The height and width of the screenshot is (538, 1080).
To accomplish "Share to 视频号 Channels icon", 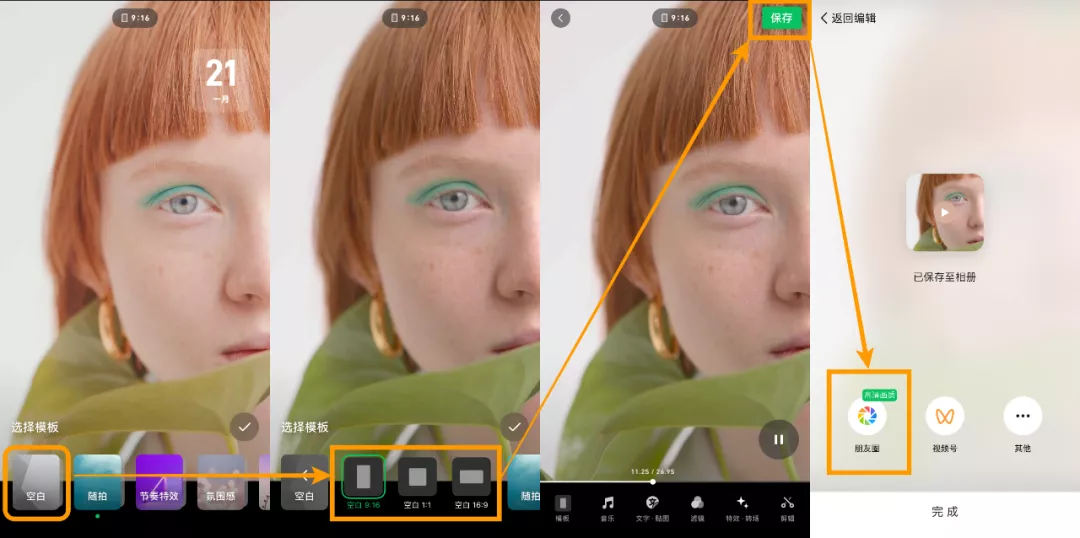I will 945,416.
